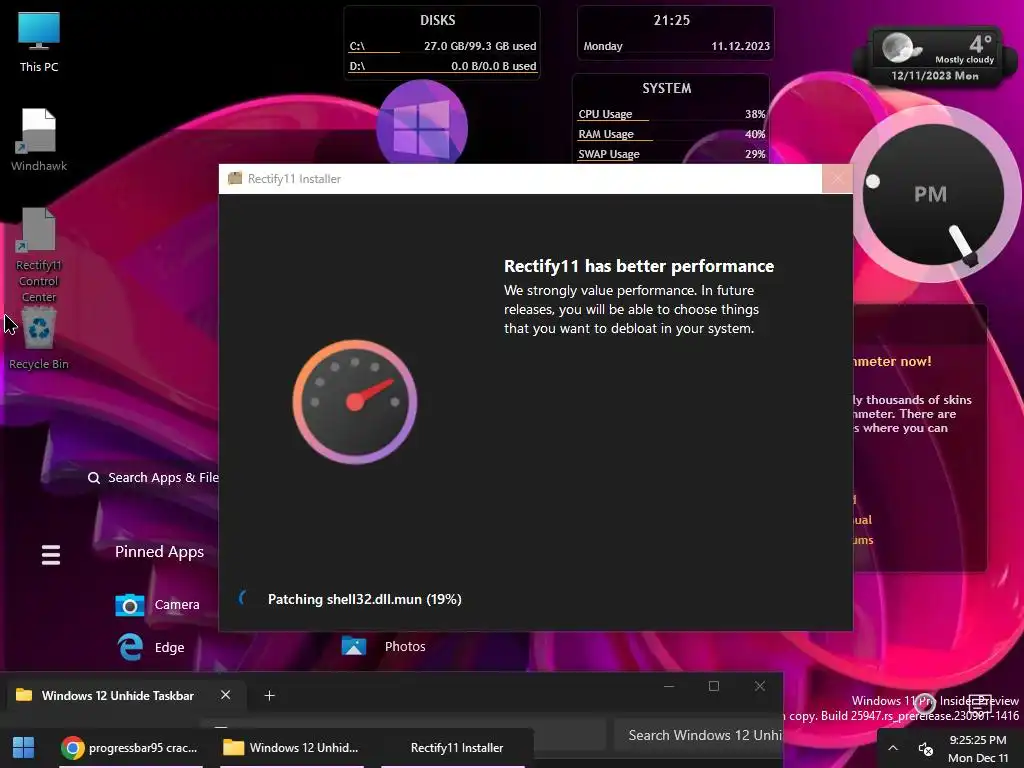Switch to the Windows 12 Unhid... folder taskbar item
Screen dimensions: 1024x768
click(x=291, y=748)
